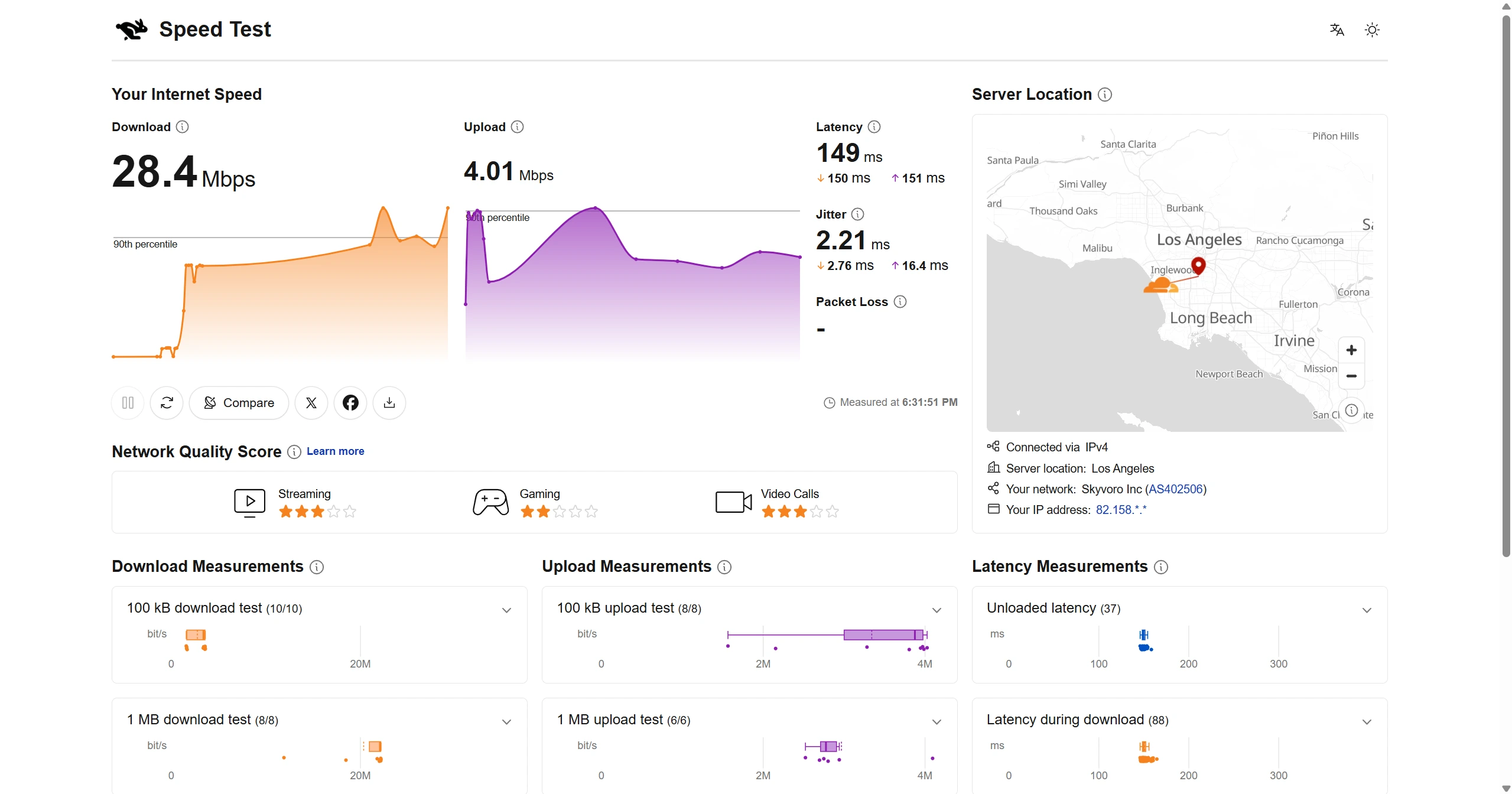Show info about Upload Measurements
This screenshot has height=794, width=1512.
(724, 567)
